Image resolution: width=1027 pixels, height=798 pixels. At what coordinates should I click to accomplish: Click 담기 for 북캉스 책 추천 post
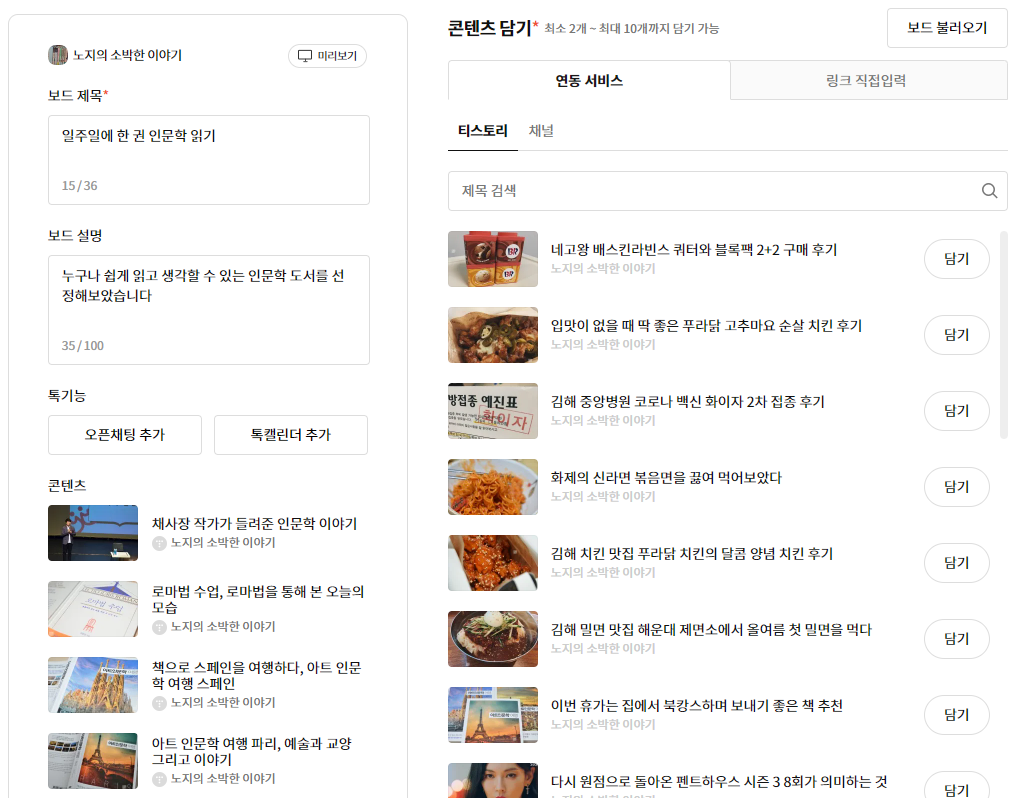pyautogui.click(x=956, y=715)
